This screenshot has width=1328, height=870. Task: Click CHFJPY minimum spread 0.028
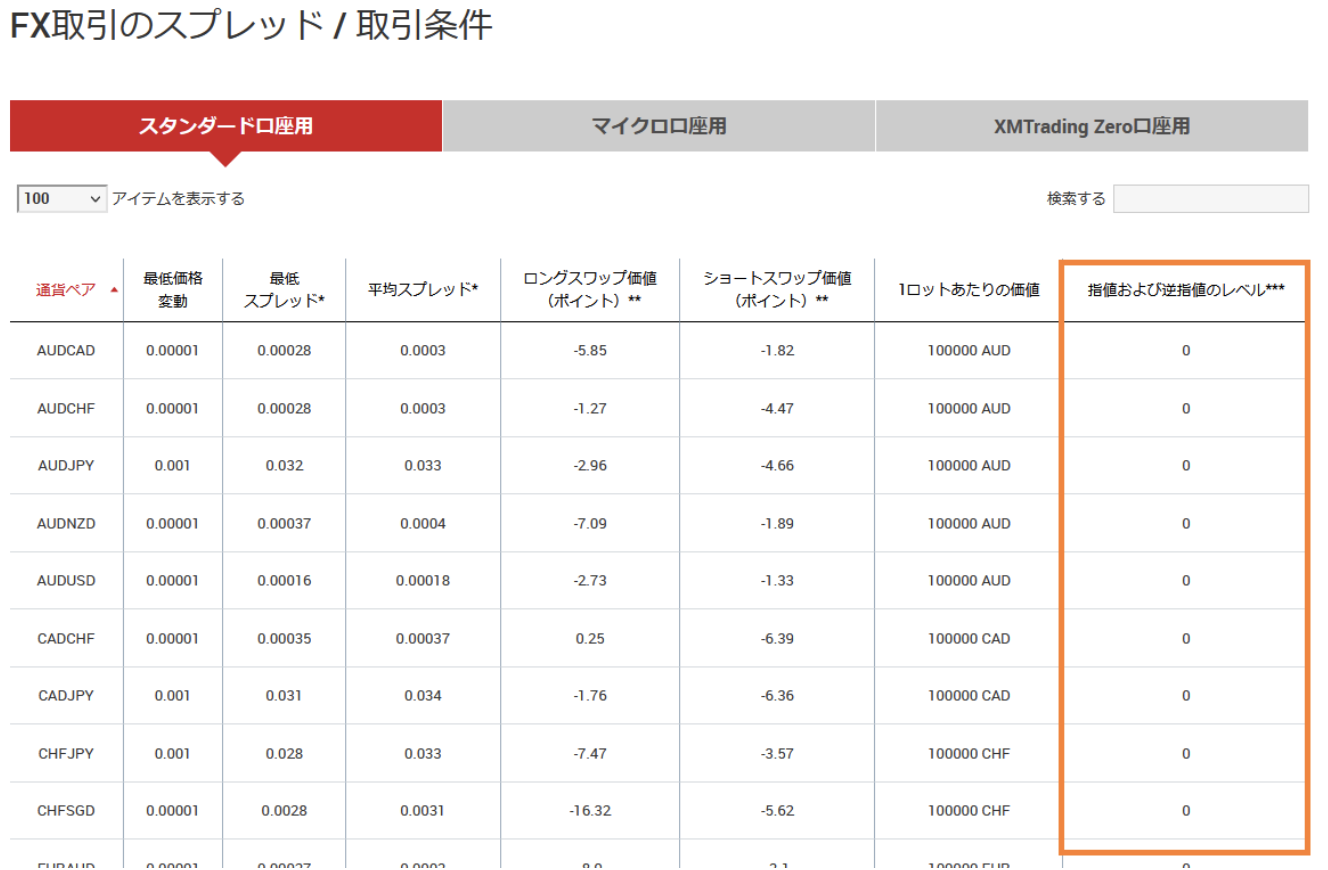click(x=284, y=753)
